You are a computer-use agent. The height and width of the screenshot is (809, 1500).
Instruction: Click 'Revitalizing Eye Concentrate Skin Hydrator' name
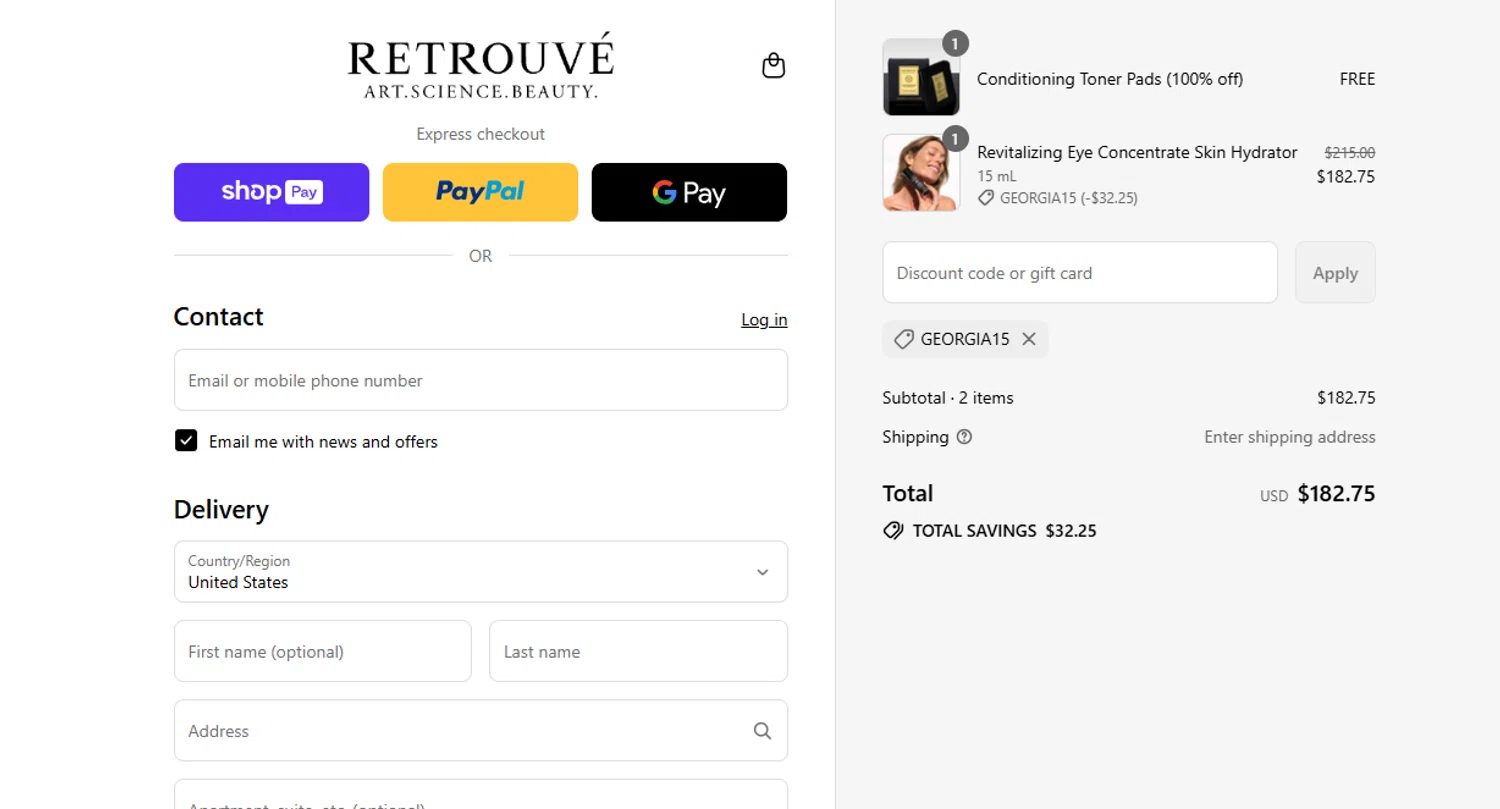pos(1137,152)
